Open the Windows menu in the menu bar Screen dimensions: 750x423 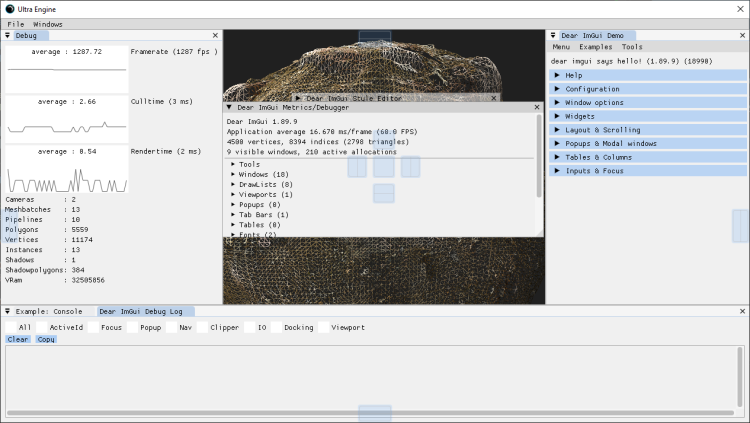tap(47, 23)
